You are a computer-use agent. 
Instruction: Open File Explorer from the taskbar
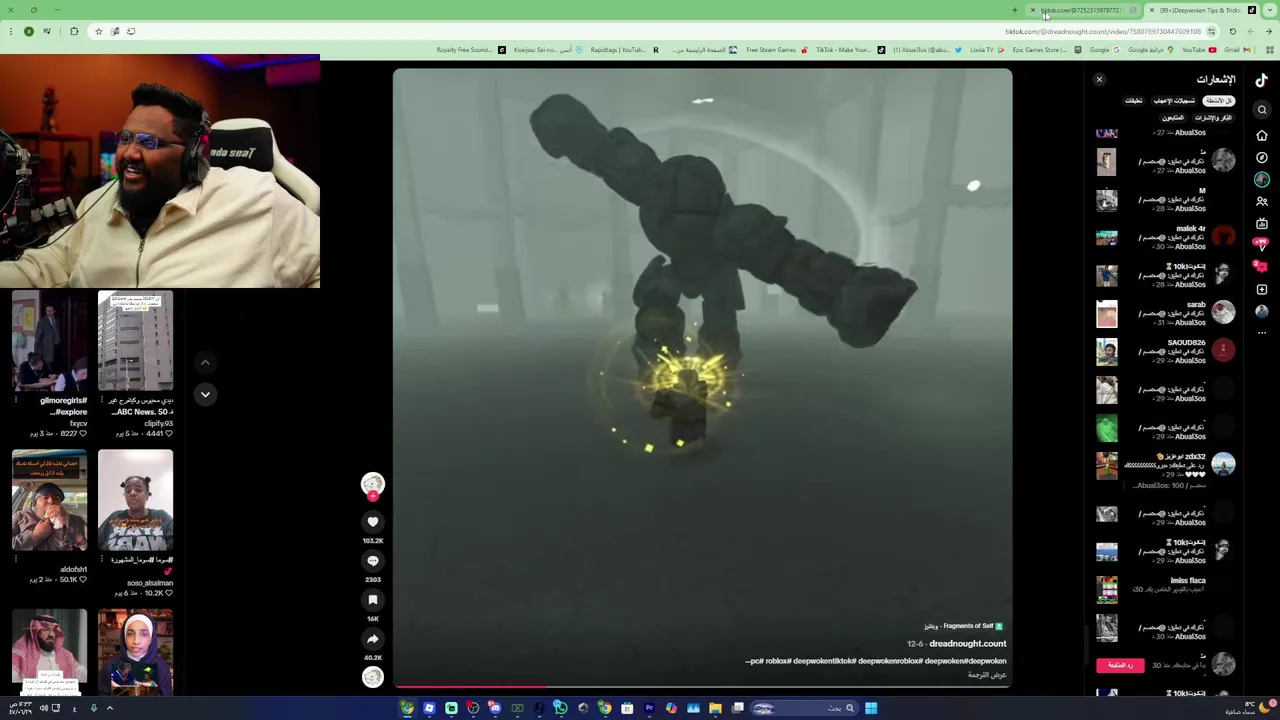715,708
